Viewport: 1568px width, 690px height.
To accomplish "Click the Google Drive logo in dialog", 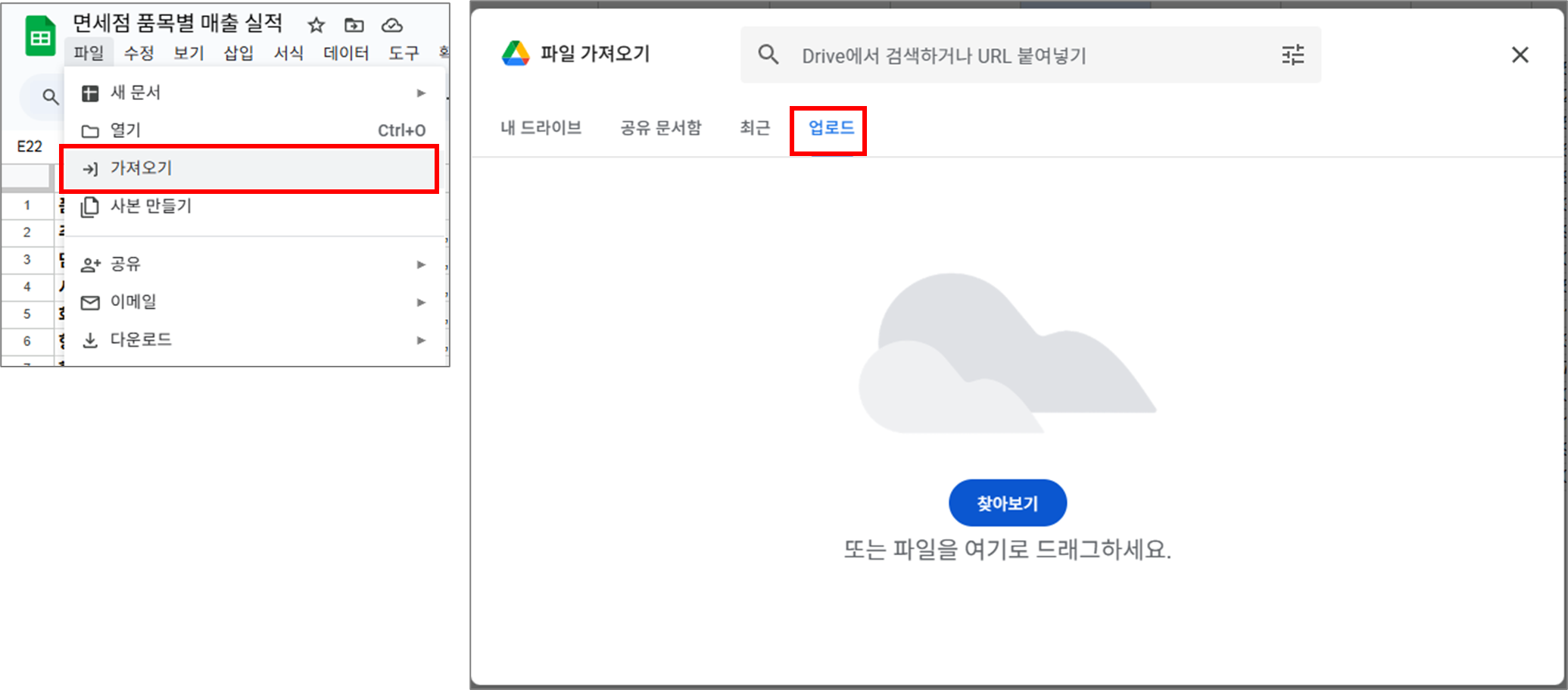I will click(x=516, y=54).
